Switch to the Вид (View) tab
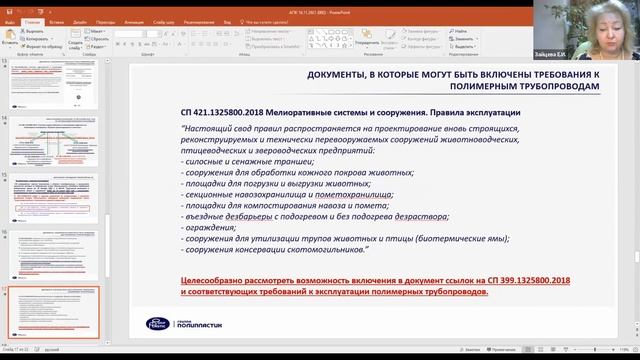 (x=227, y=22)
